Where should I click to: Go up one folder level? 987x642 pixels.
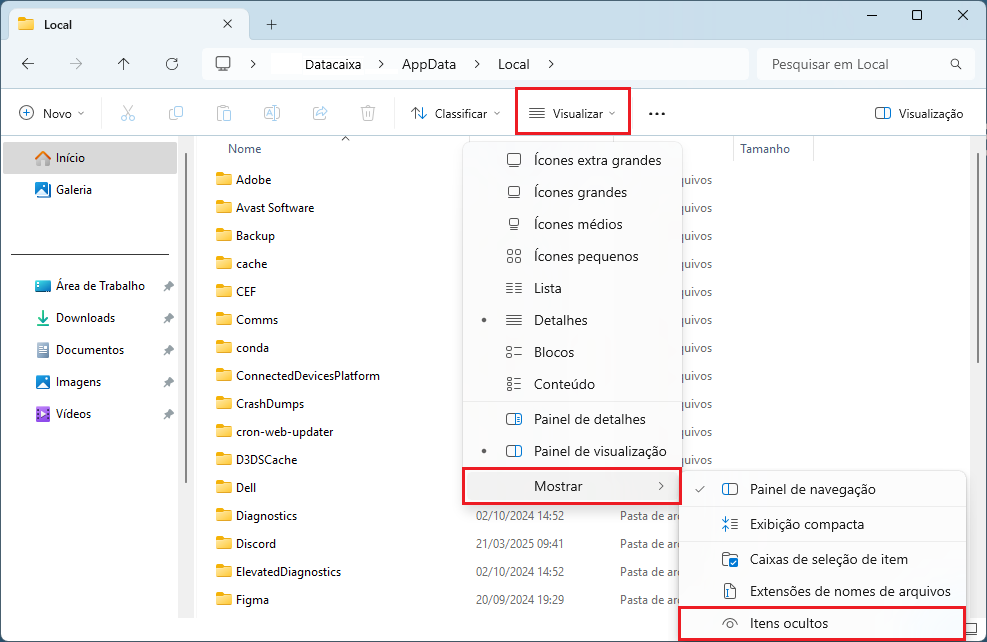124,64
